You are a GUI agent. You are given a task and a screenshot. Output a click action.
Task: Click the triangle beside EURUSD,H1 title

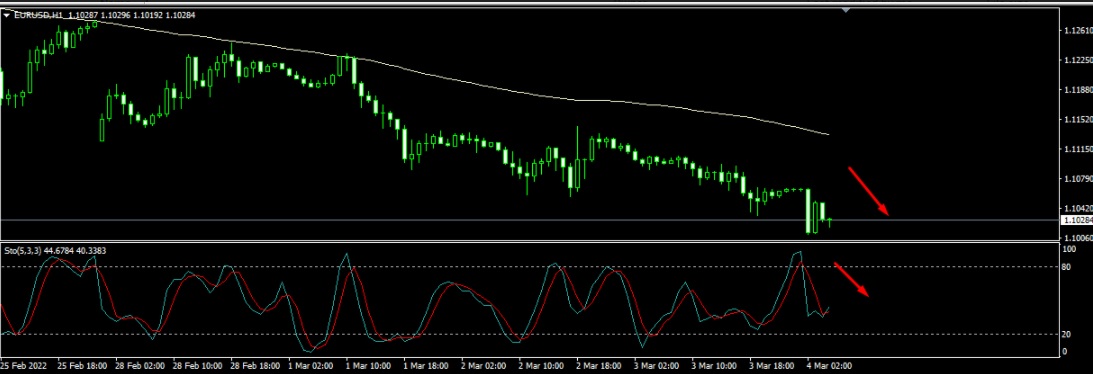7,15
